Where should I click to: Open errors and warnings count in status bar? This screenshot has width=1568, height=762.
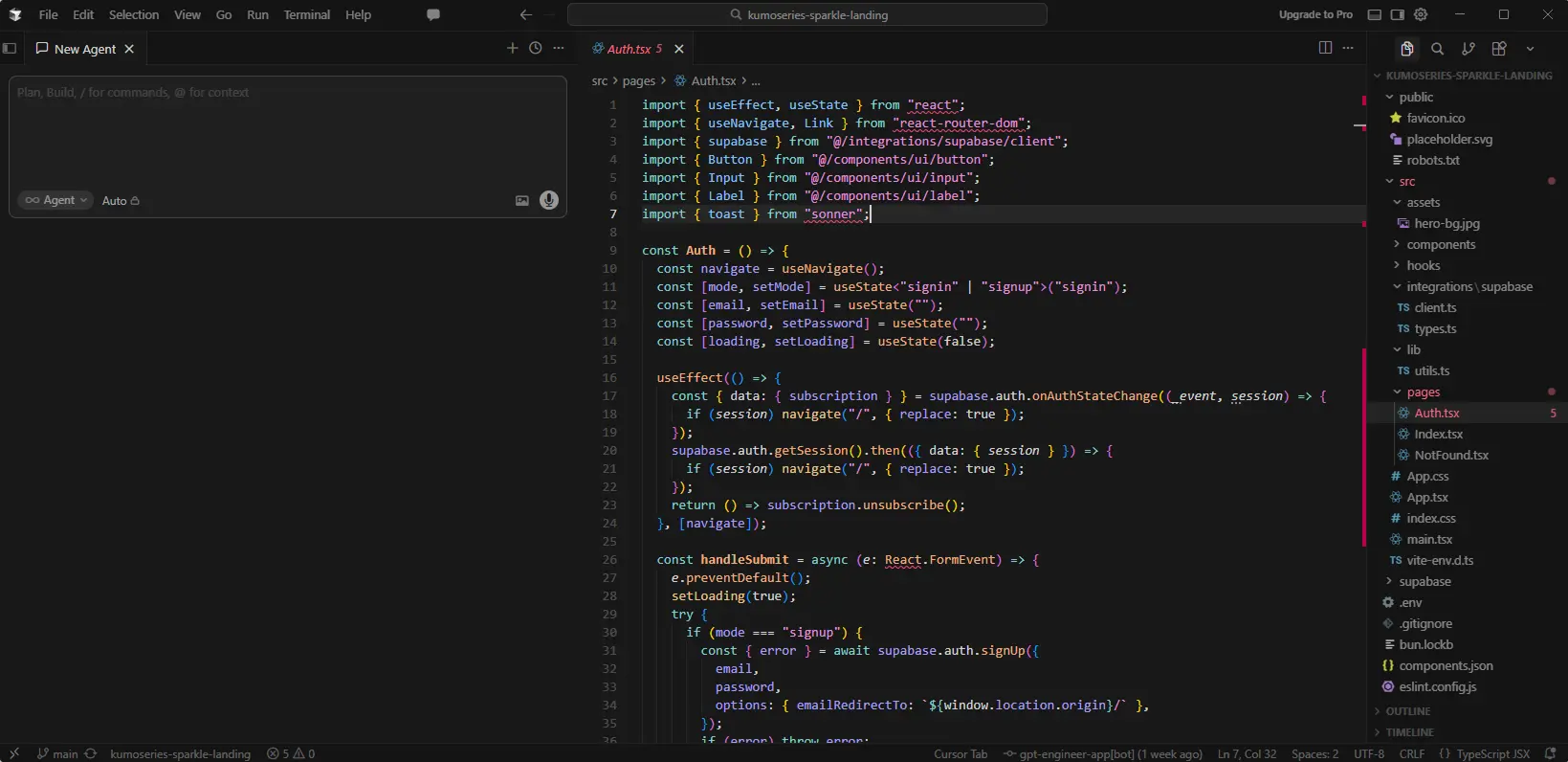point(291,753)
